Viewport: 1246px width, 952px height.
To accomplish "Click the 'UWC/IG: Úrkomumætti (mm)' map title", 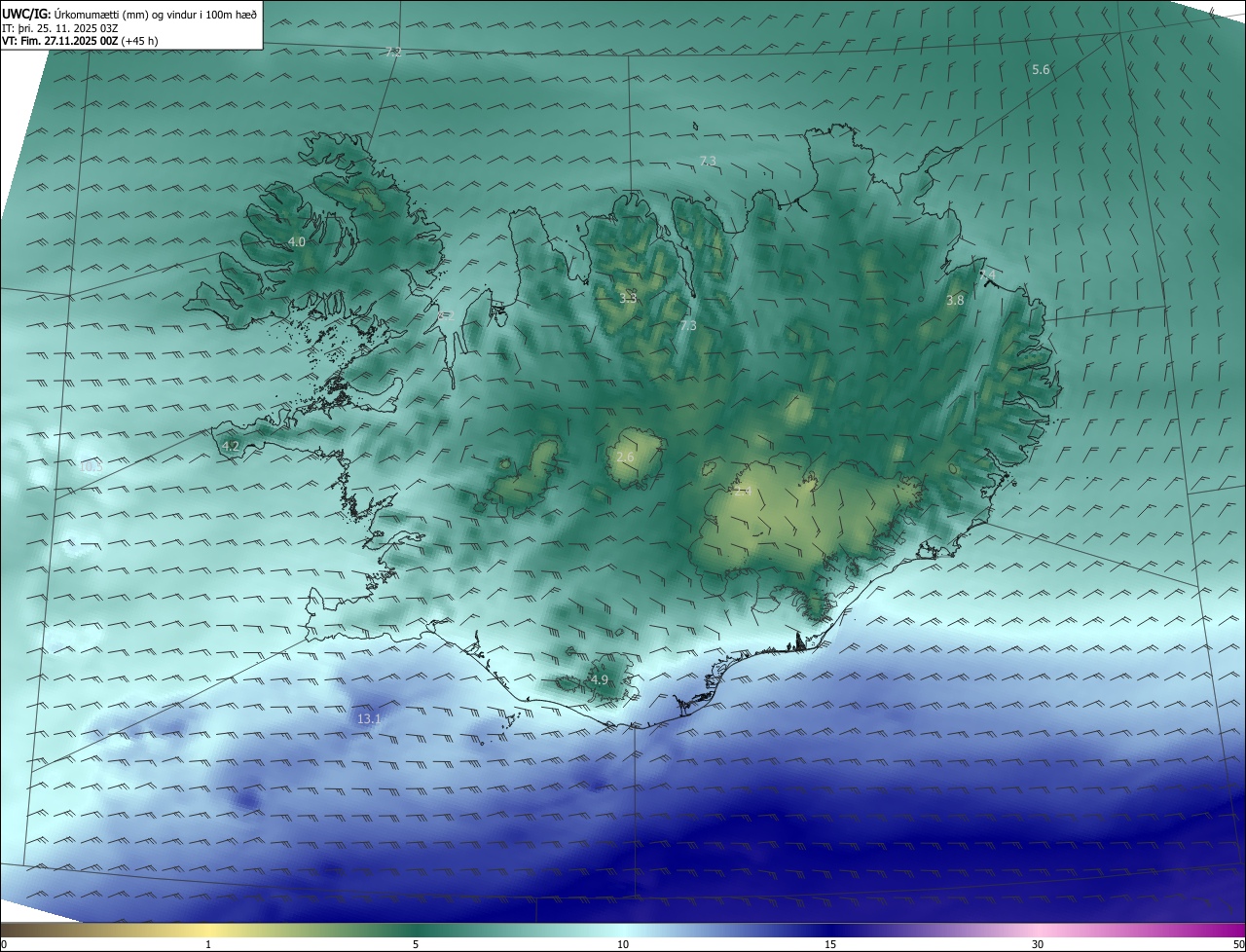I will tap(75, 14).
